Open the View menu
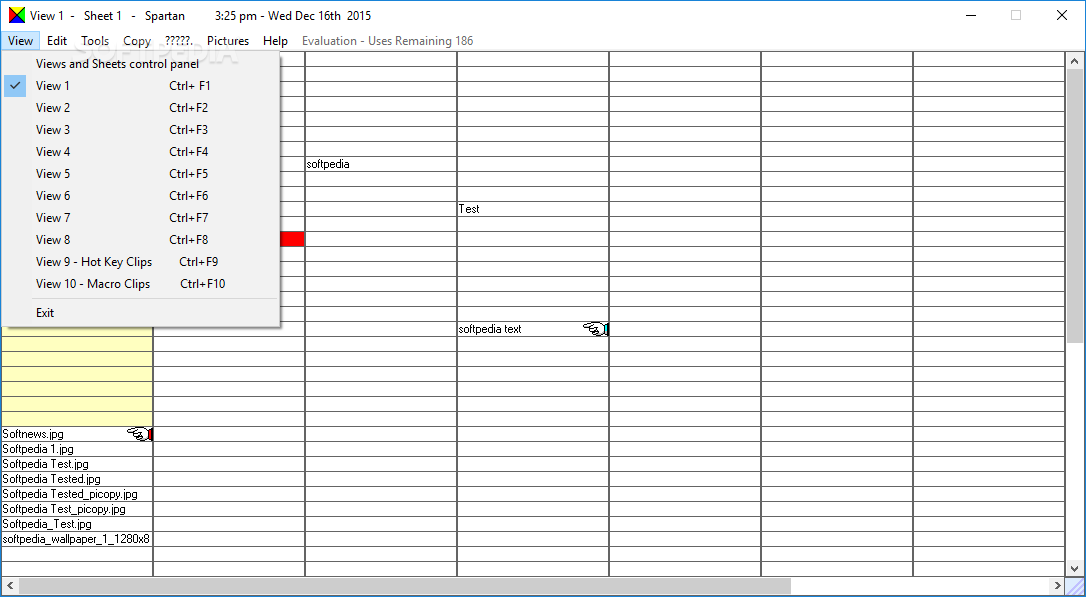1086x597 pixels. click(x=20, y=41)
